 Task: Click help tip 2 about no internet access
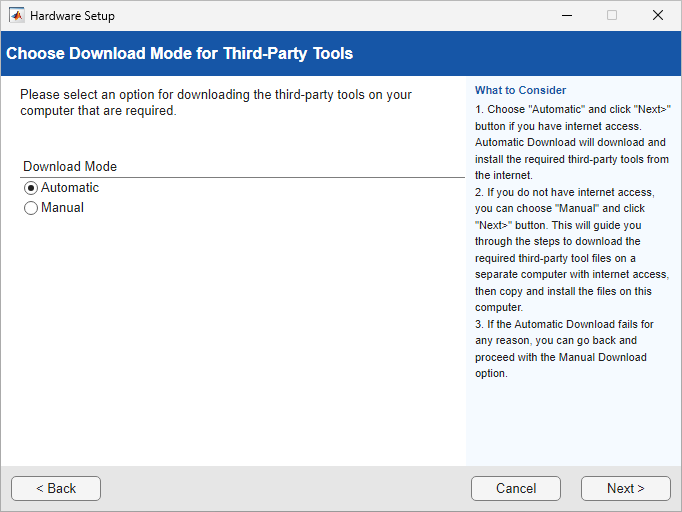(x=572, y=249)
